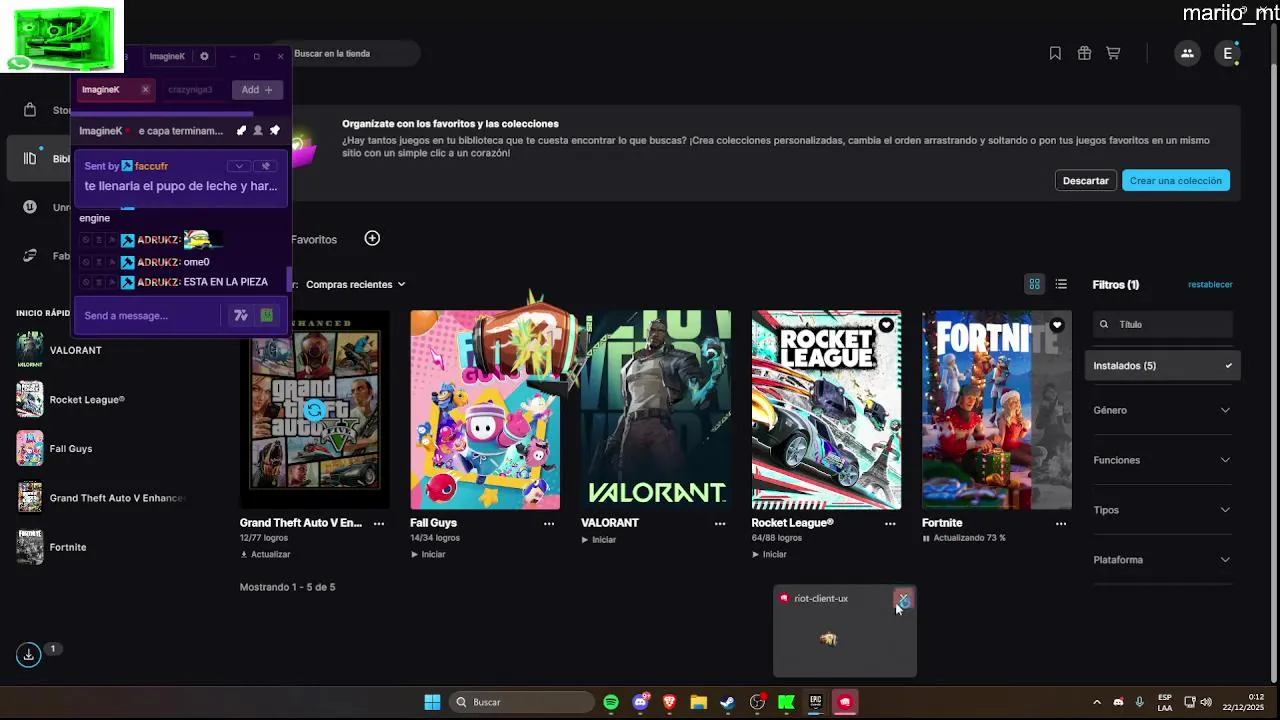The height and width of the screenshot is (720, 1280).
Task: Toggle microphone icon in system tray
Action: coord(1139,702)
